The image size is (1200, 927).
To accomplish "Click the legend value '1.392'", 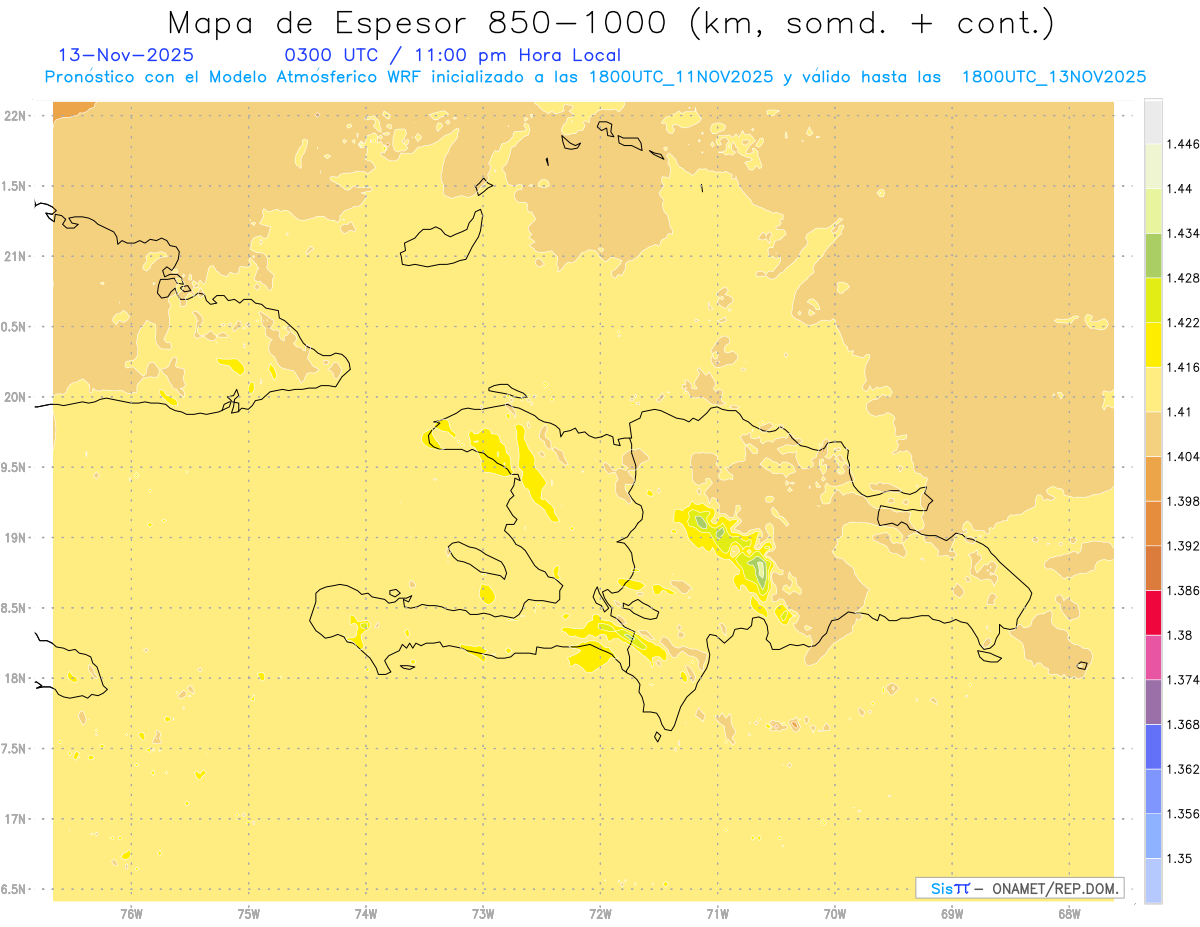I will point(1183,546).
